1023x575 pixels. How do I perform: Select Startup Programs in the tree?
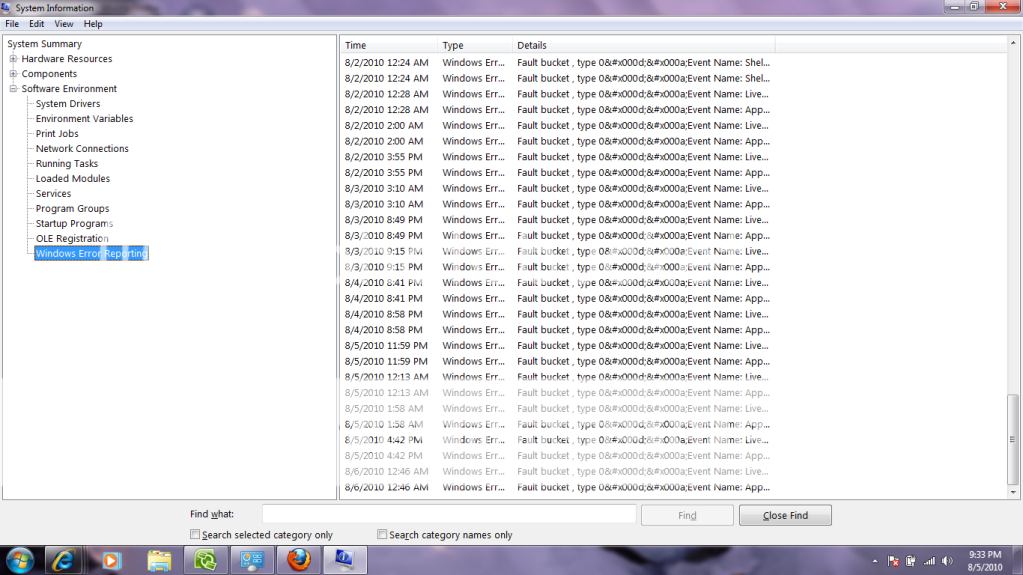point(74,224)
